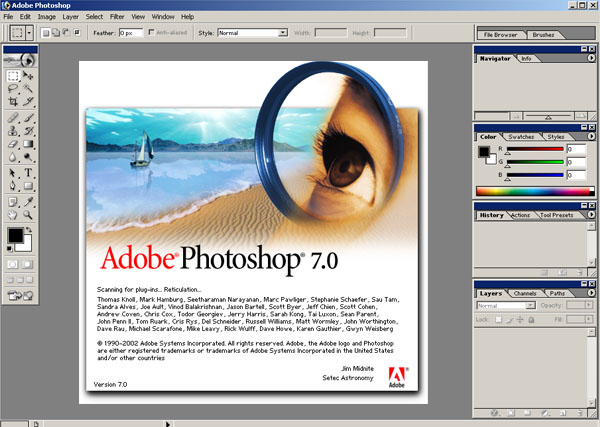Switch to Quick Mask mode
This screenshot has height=427, width=600.
point(27,264)
